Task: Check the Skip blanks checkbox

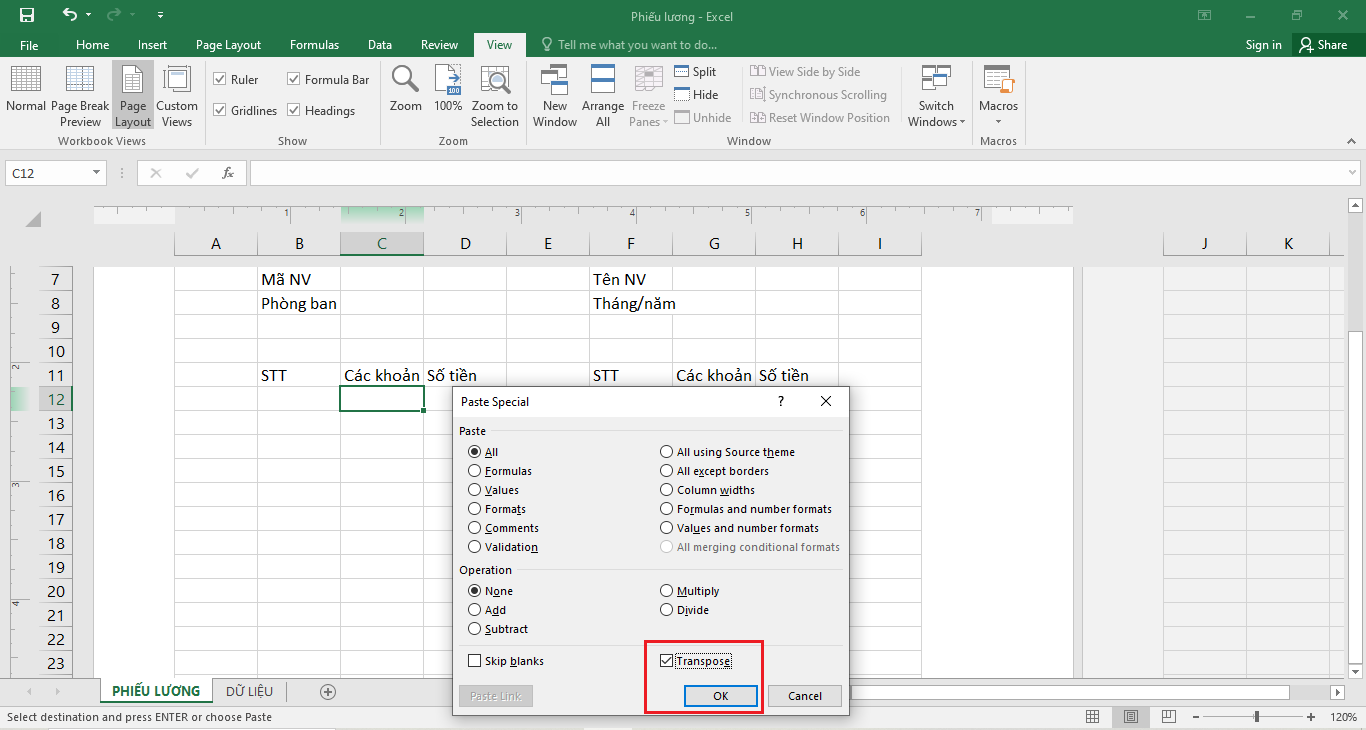Action: [475, 661]
